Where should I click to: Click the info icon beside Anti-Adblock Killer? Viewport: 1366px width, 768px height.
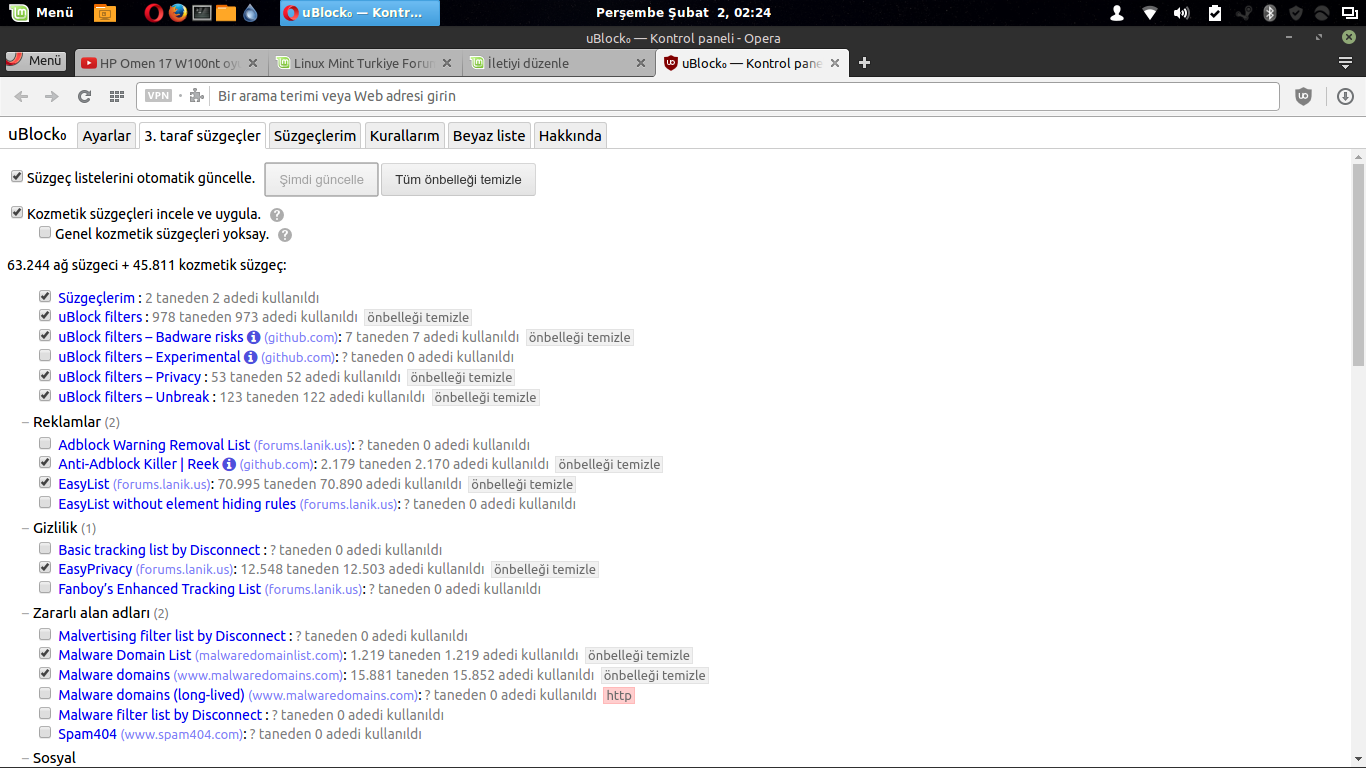[x=229, y=464]
